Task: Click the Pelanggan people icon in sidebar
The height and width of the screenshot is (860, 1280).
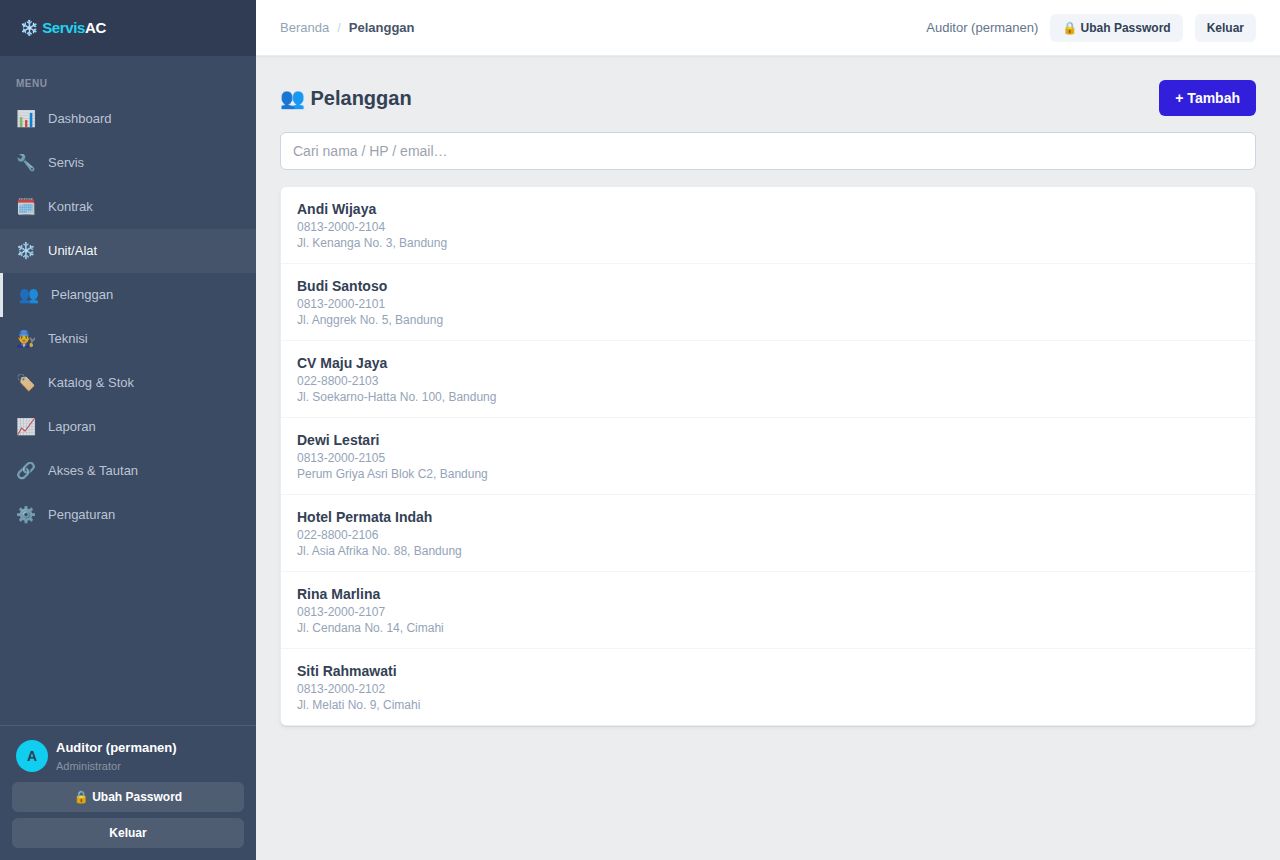Action: pyautogui.click(x=29, y=295)
